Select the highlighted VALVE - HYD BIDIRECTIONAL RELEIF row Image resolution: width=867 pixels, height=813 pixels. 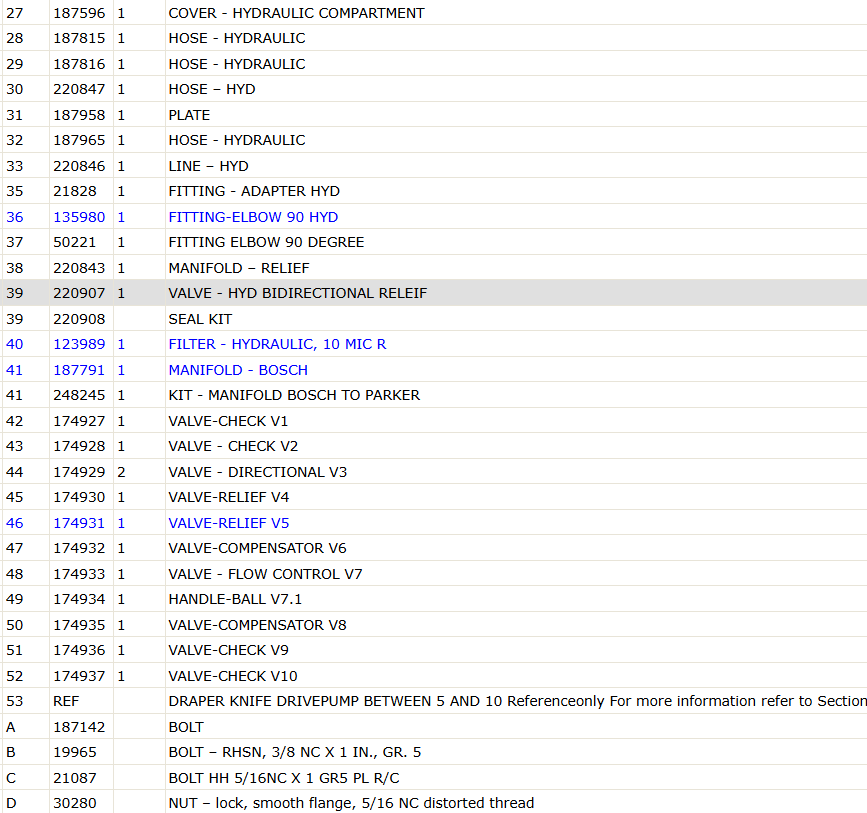point(434,293)
